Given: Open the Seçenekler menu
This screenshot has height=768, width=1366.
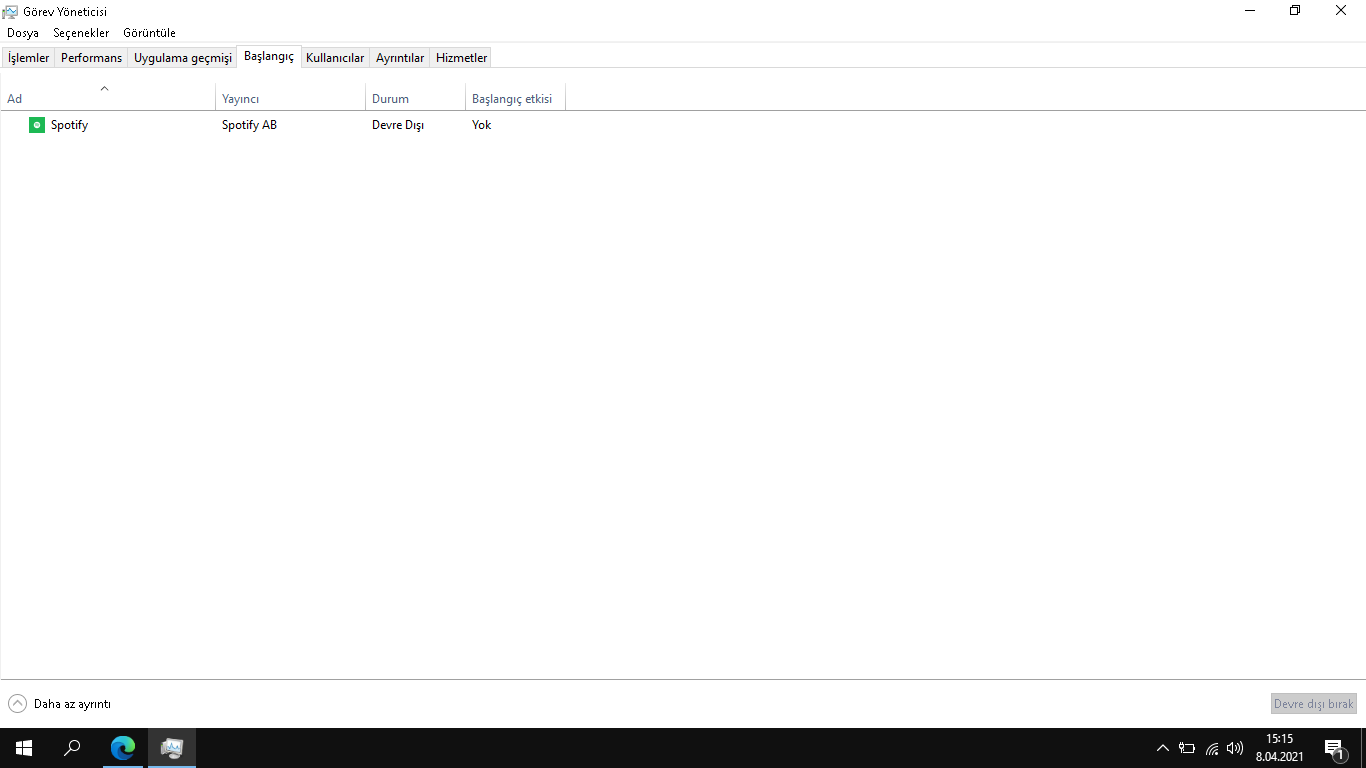Looking at the screenshot, I should click(81, 33).
